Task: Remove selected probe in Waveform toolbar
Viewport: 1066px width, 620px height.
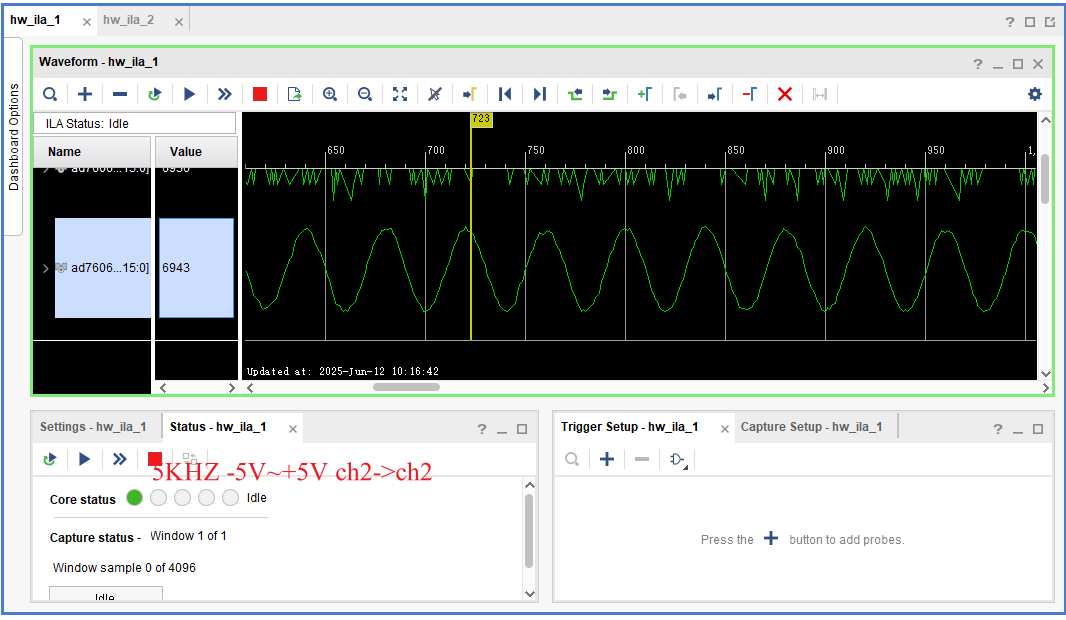Action: click(x=120, y=94)
